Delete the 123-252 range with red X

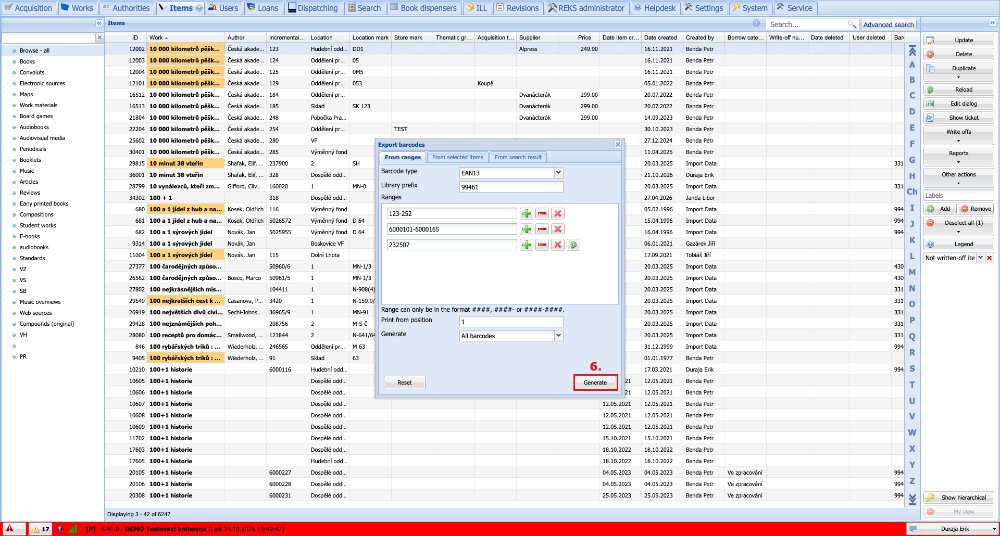[x=557, y=213]
